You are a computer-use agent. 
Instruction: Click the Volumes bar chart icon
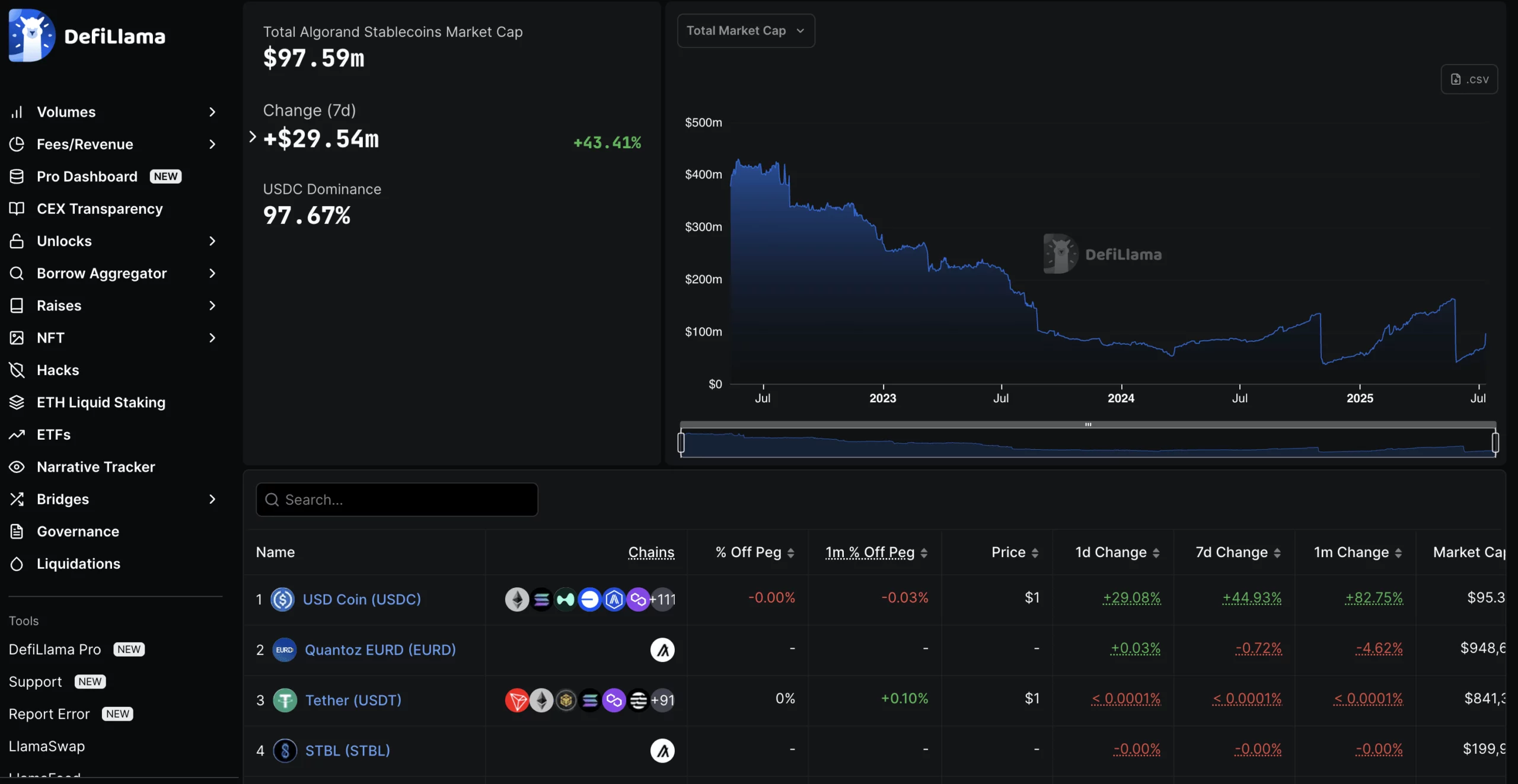(x=17, y=112)
